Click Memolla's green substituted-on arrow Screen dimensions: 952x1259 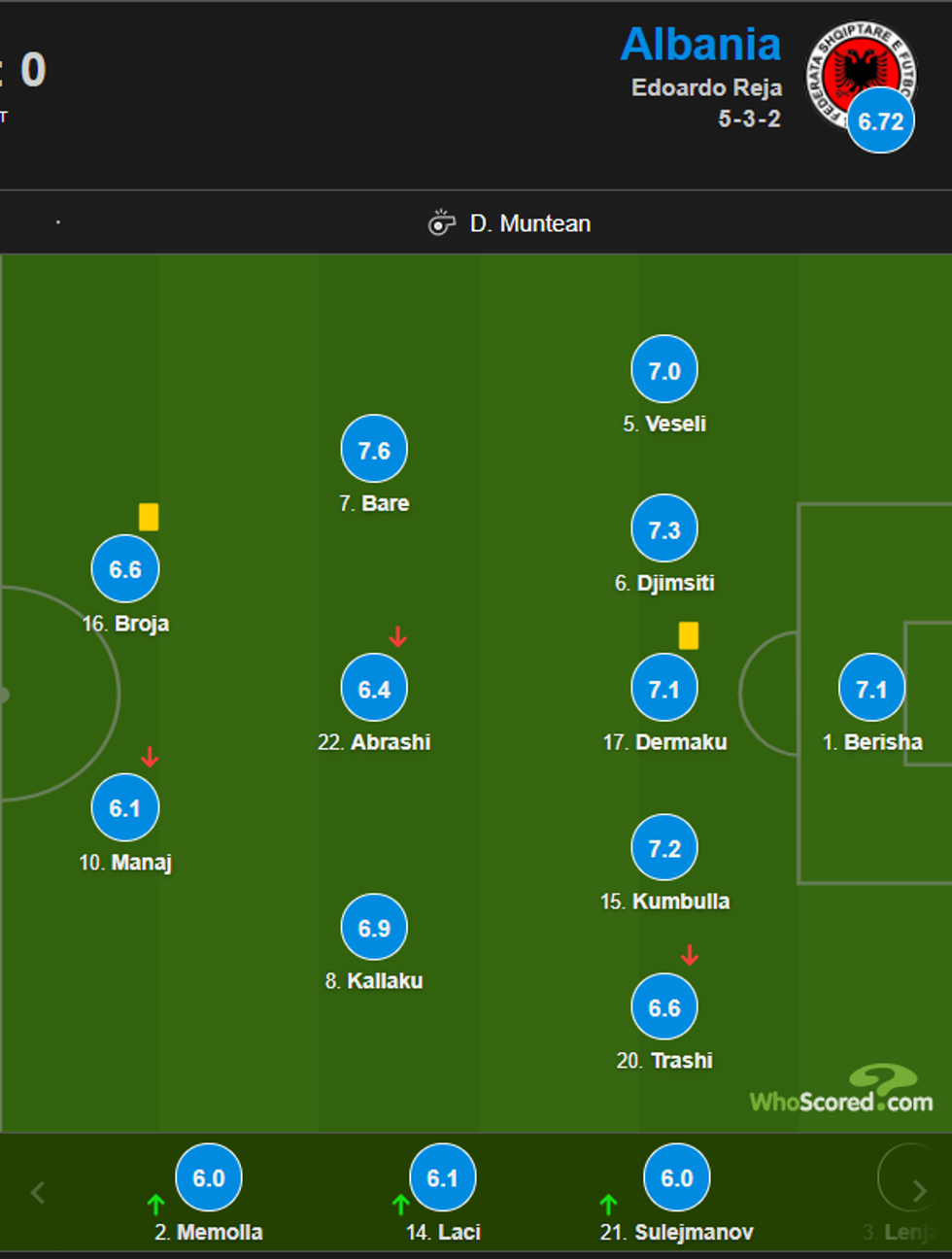[x=155, y=1205]
